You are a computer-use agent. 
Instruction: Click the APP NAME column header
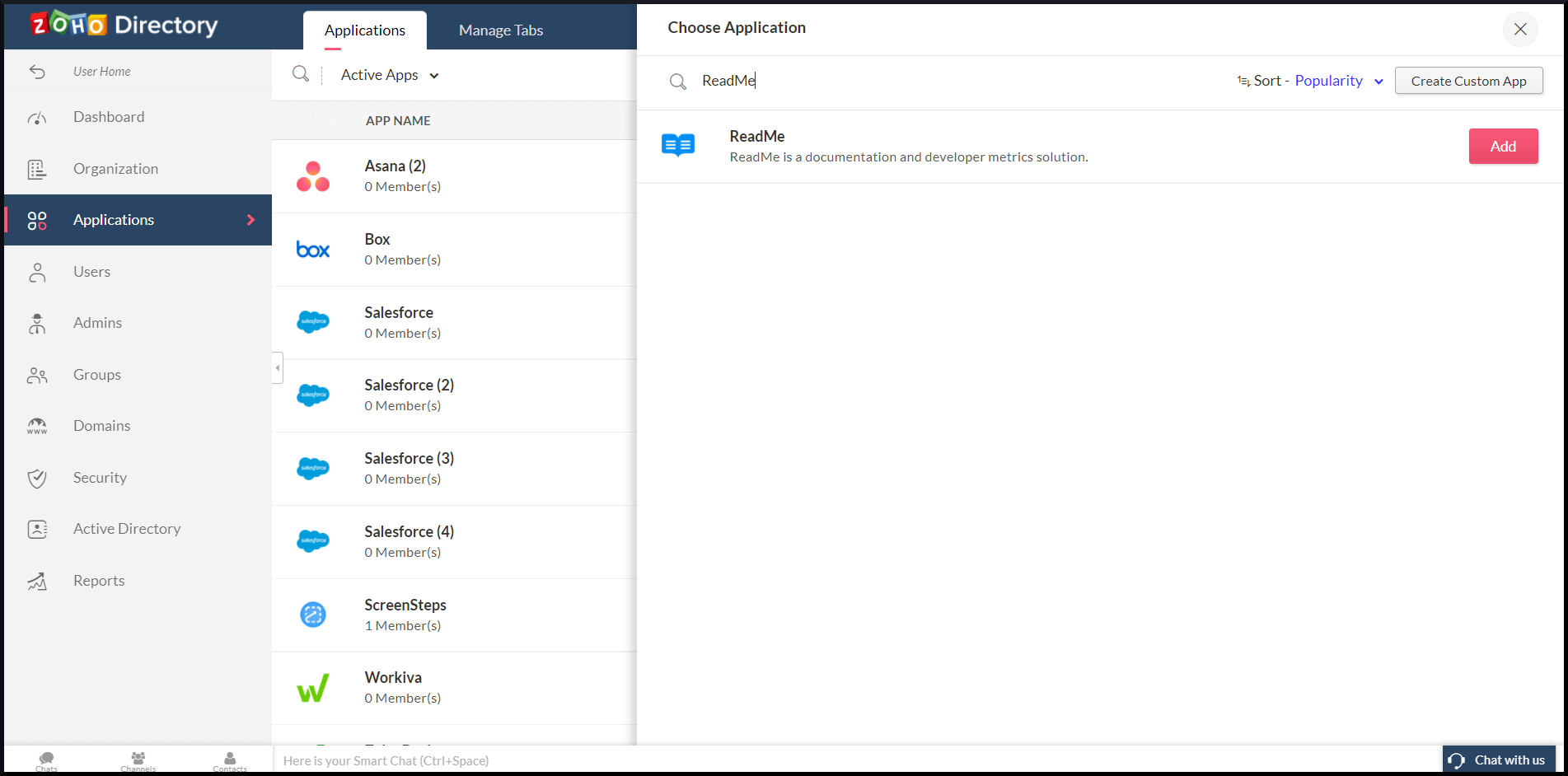tap(398, 121)
